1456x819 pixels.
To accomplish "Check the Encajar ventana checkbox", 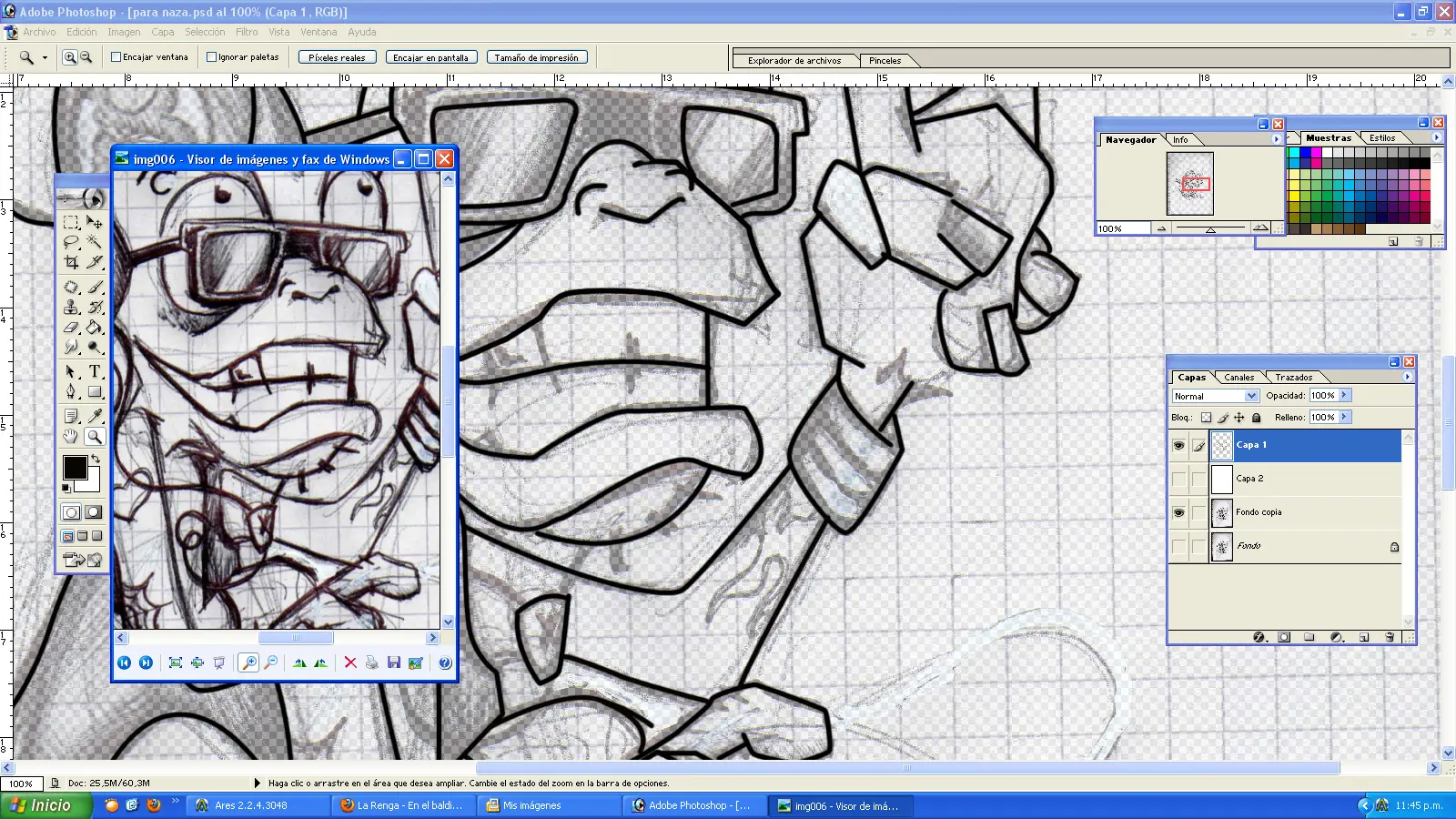I will click(x=116, y=56).
